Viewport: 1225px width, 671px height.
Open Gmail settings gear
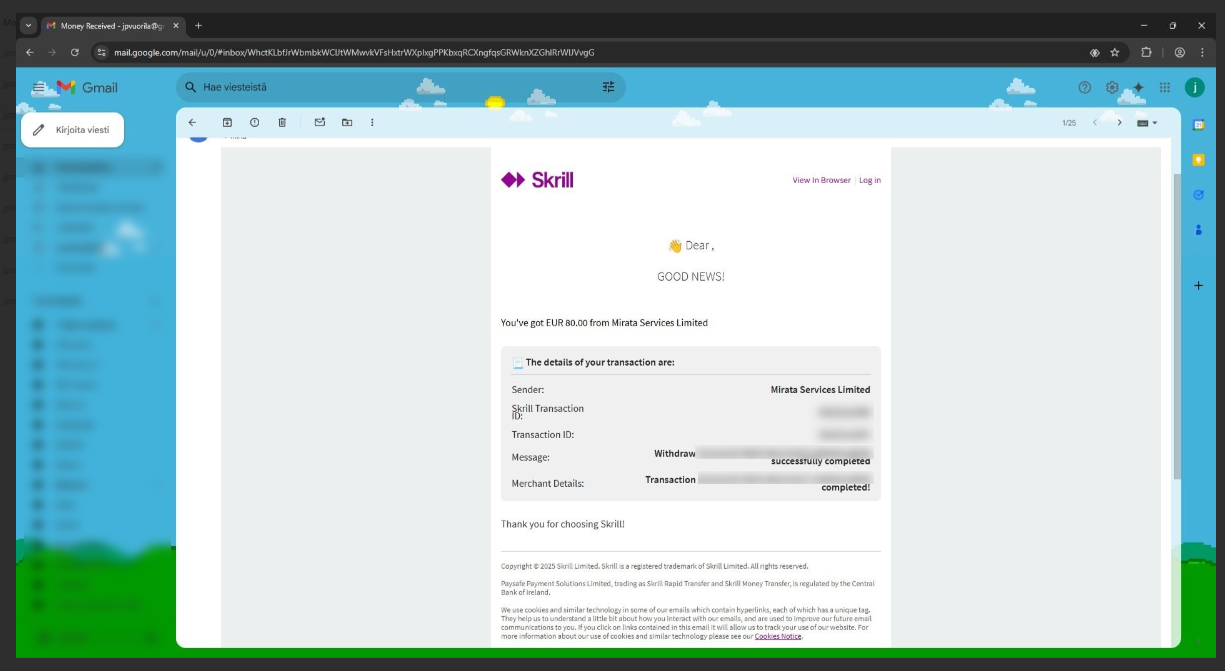pos(1112,88)
